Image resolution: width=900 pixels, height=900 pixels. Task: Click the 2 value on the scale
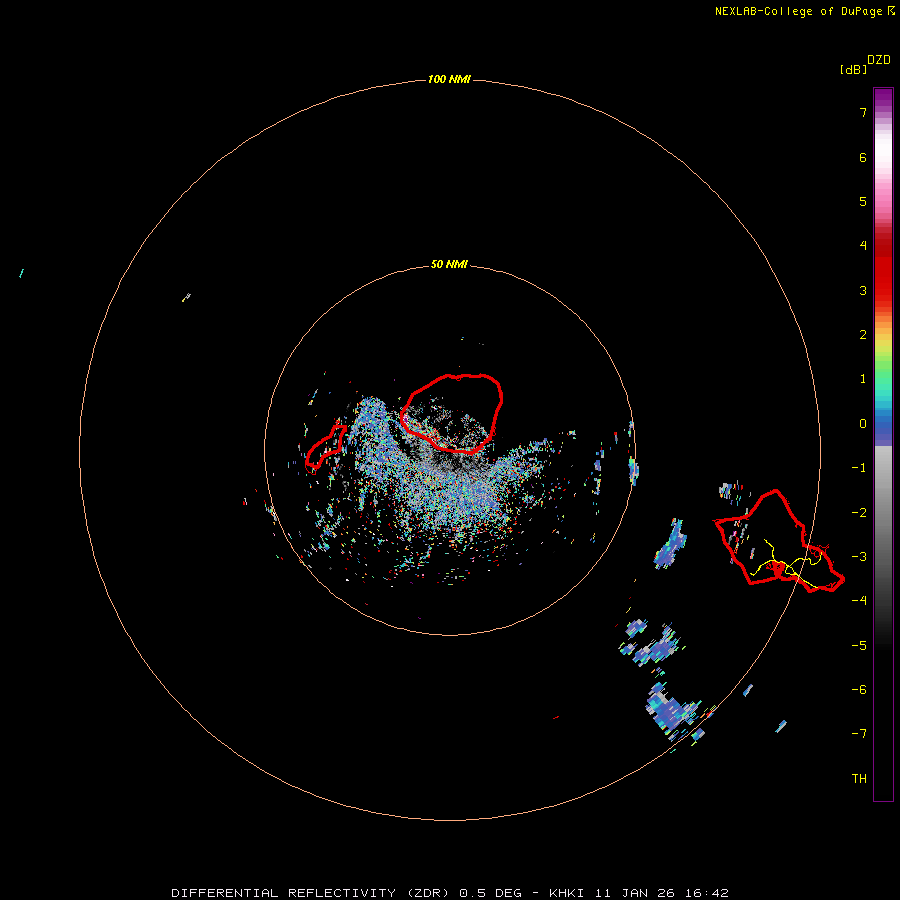(863, 335)
